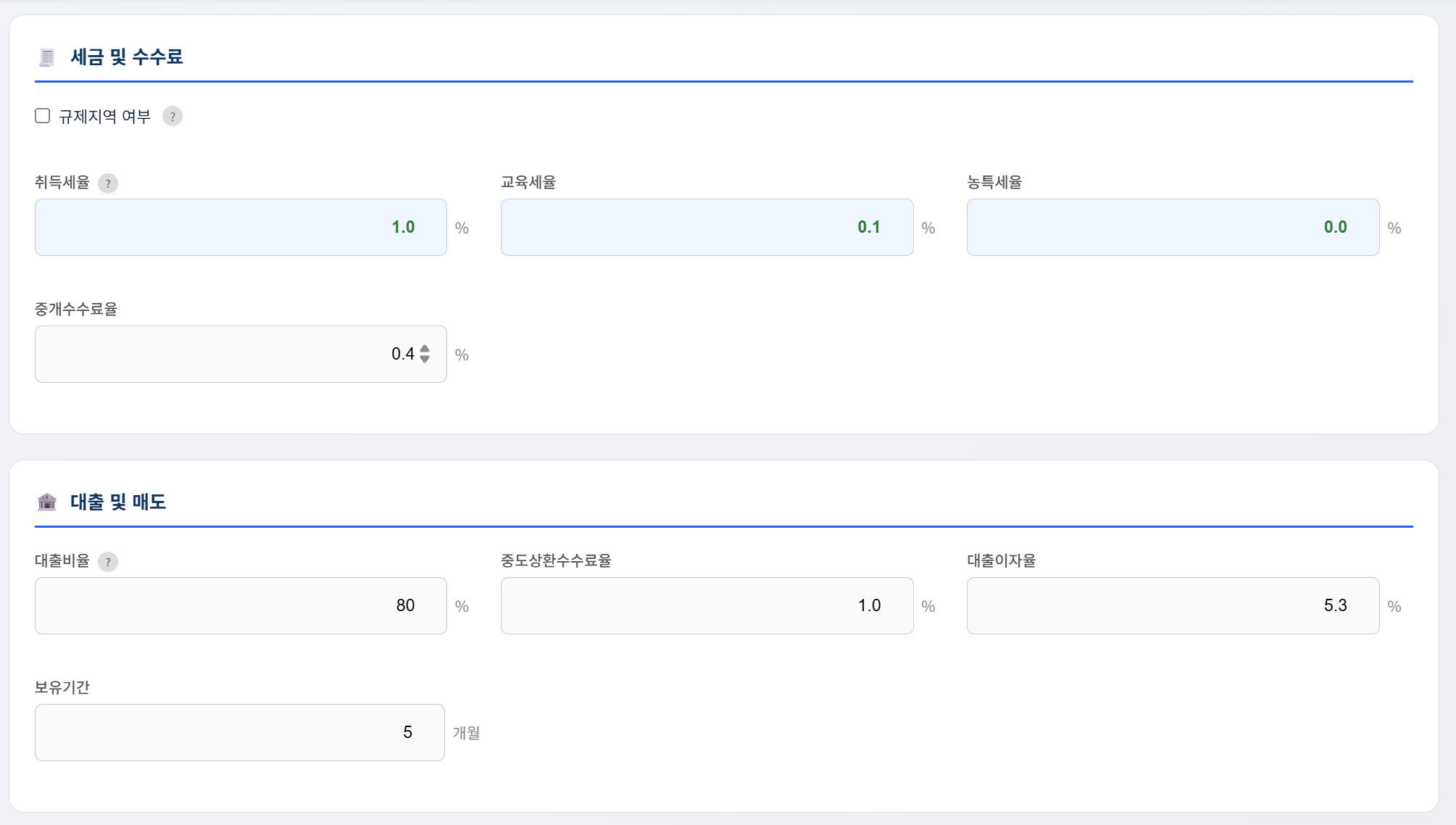The height and width of the screenshot is (825, 1456).
Task: Click the document icon beside 세금 및 수수료
Action: click(46, 57)
